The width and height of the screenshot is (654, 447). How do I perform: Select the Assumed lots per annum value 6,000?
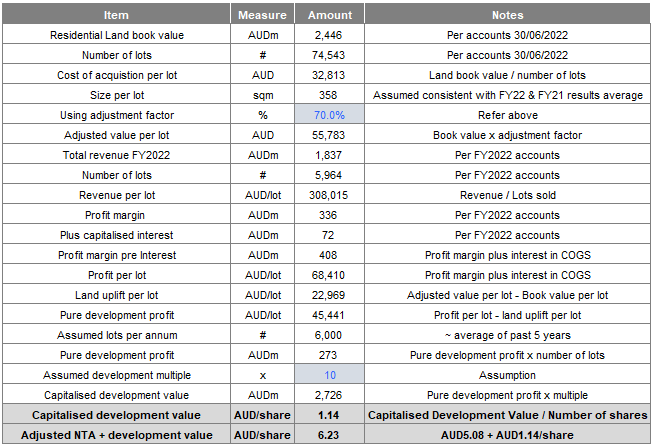tap(329, 334)
